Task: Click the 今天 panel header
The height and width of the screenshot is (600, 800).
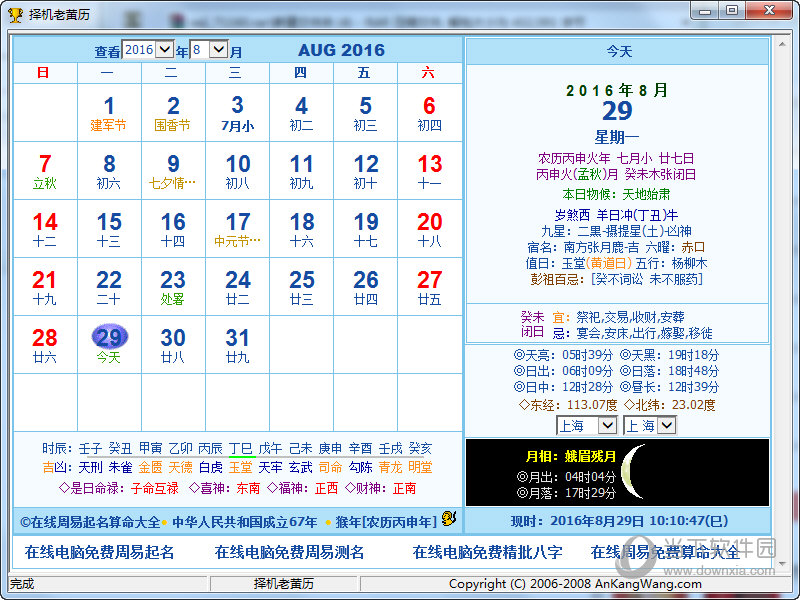Action: (x=617, y=51)
